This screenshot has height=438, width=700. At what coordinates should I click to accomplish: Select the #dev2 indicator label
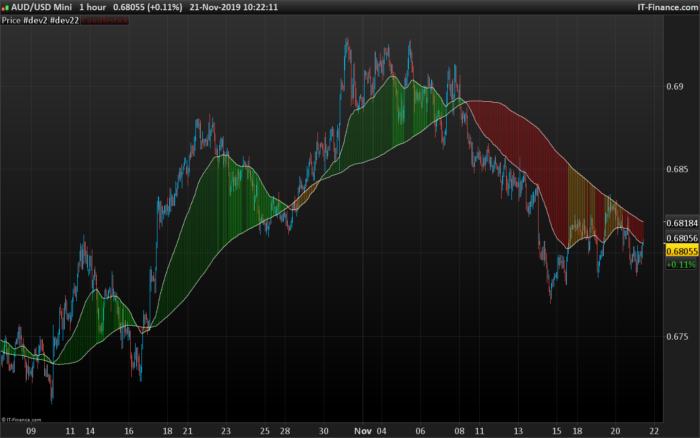point(35,21)
